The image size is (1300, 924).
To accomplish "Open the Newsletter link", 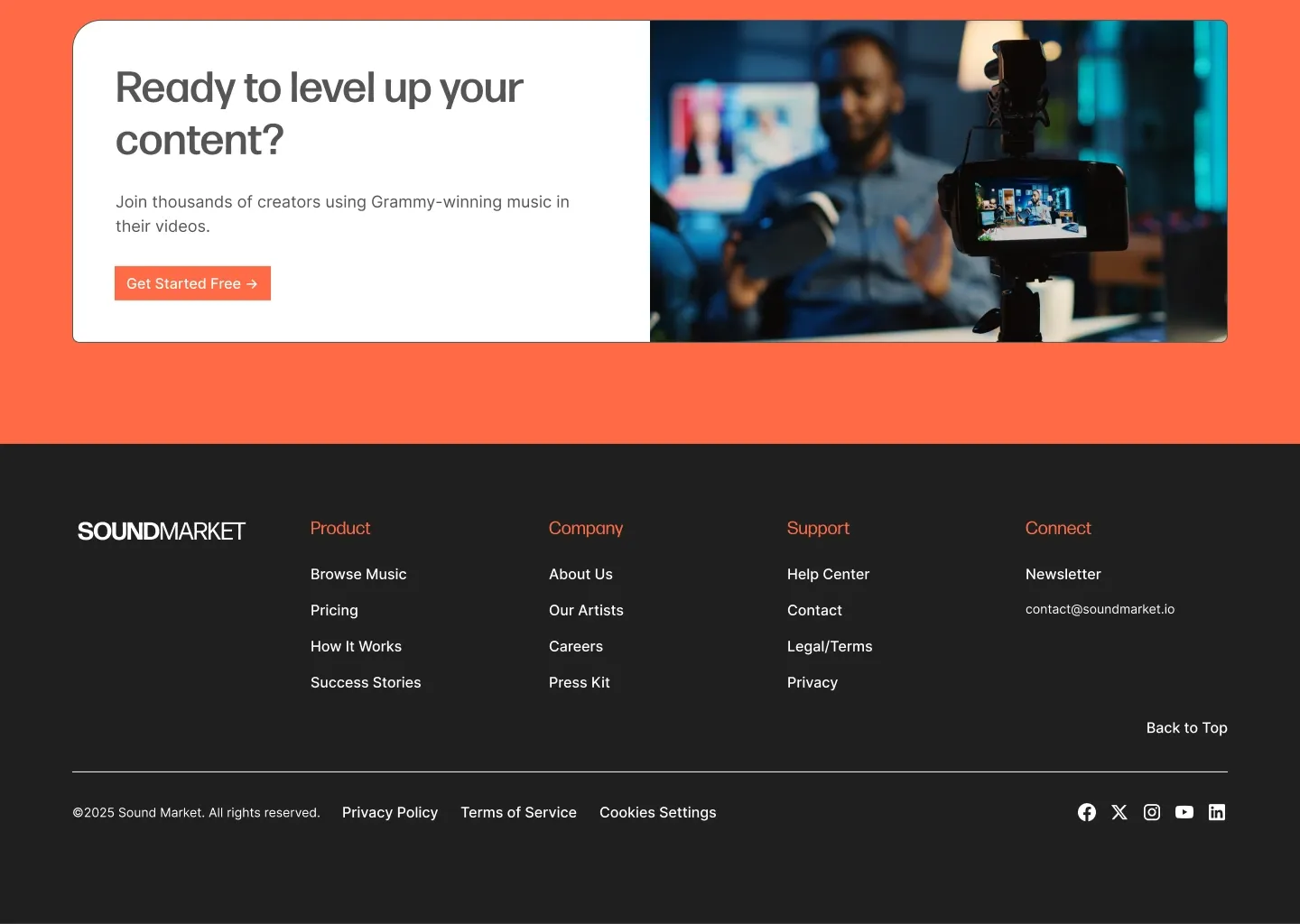I will [x=1063, y=574].
